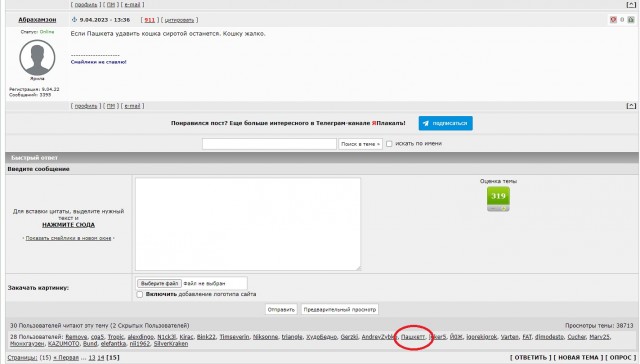This screenshot has width=640, height=364.
Task: Open 'ПМ' link below Абрахамзон's post
Action: pos(111,106)
